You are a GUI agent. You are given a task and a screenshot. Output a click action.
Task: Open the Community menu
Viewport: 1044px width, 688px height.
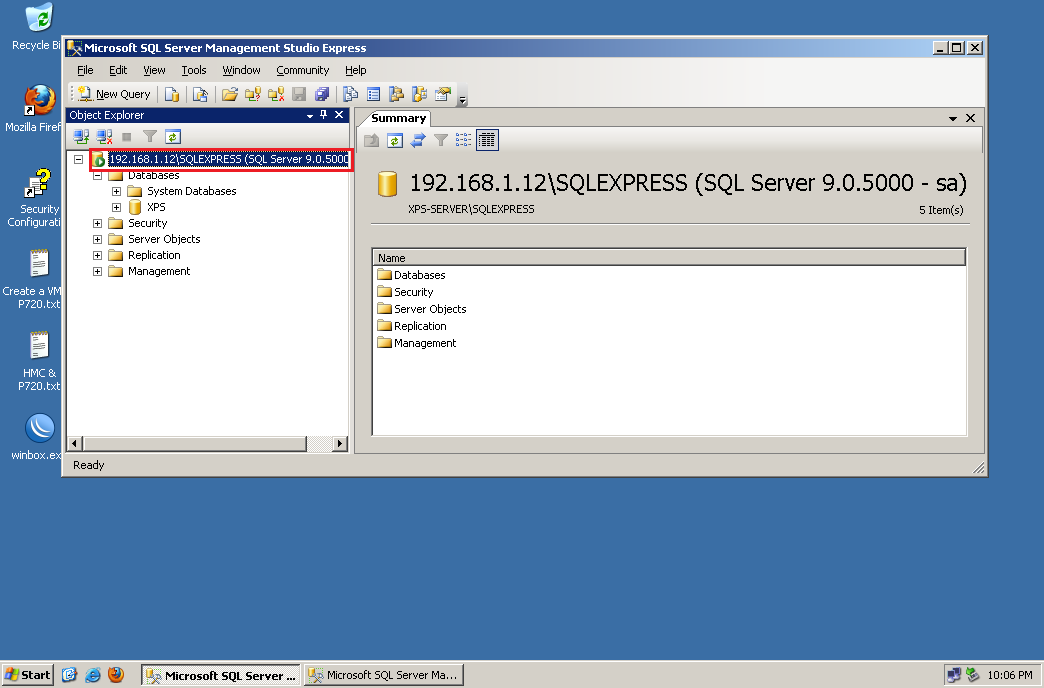pyautogui.click(x=302, y=70)
